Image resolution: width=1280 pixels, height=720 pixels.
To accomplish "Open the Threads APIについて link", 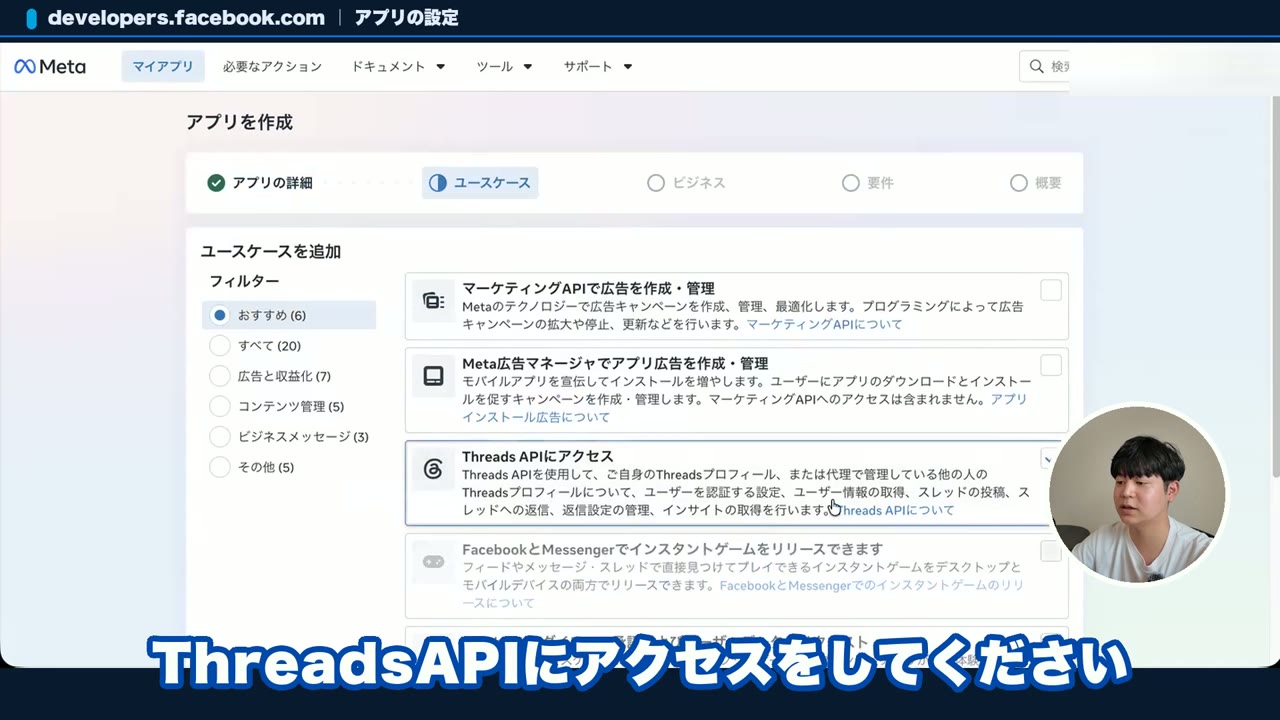I will click(896, 510).
